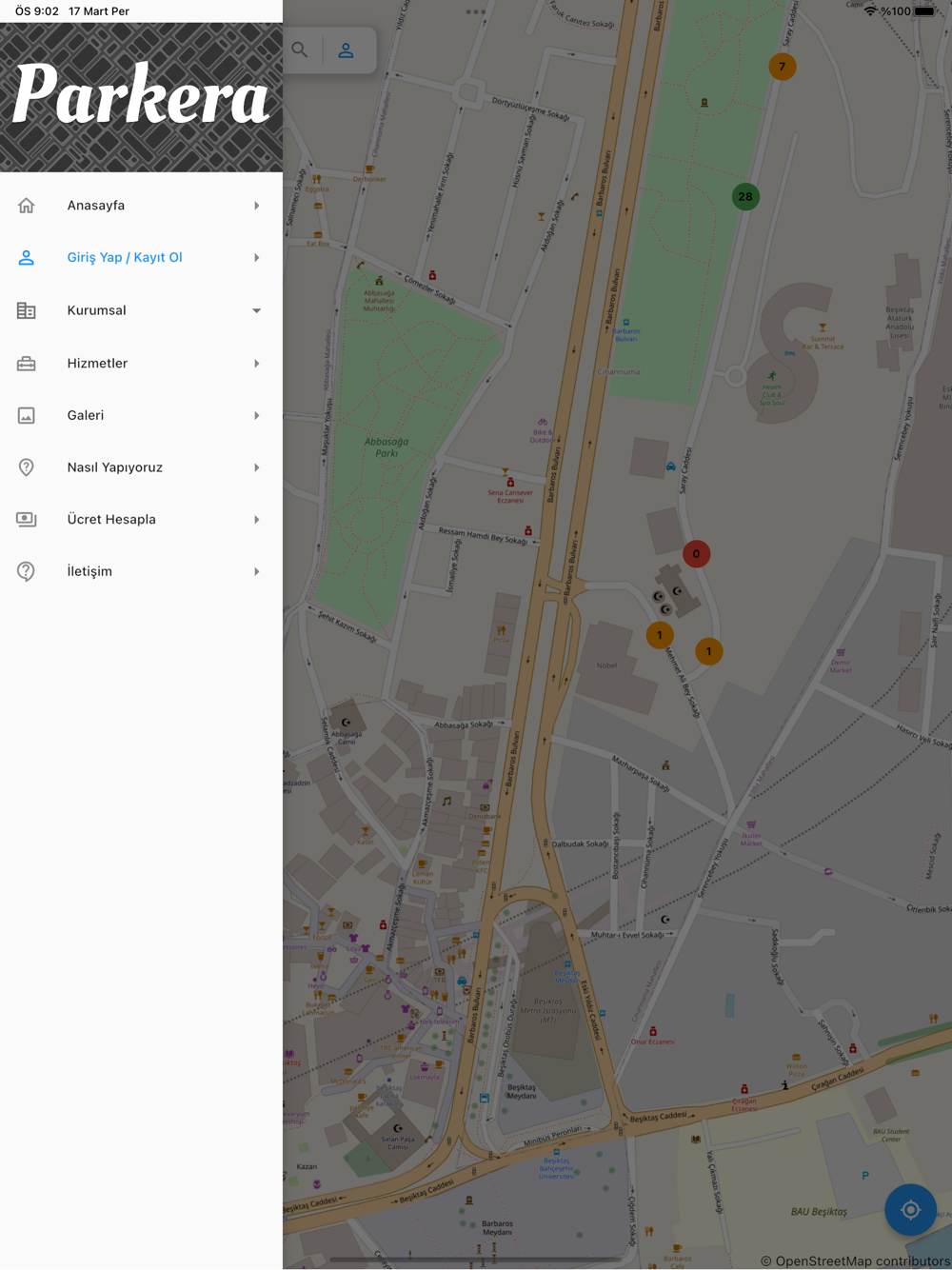
Task: Tap the Abbasağa Parkı label on map
Action: (x=387, y=447)
